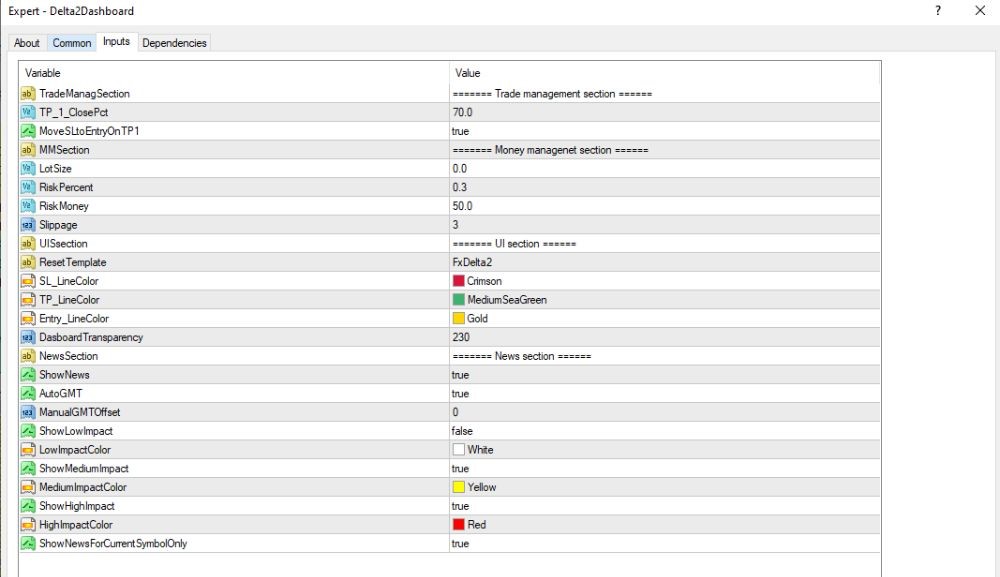The height and width of the screenshot is (577, 1000).
Task: Click the RiskPercent value 0.3
Action: tap(460, 187)
